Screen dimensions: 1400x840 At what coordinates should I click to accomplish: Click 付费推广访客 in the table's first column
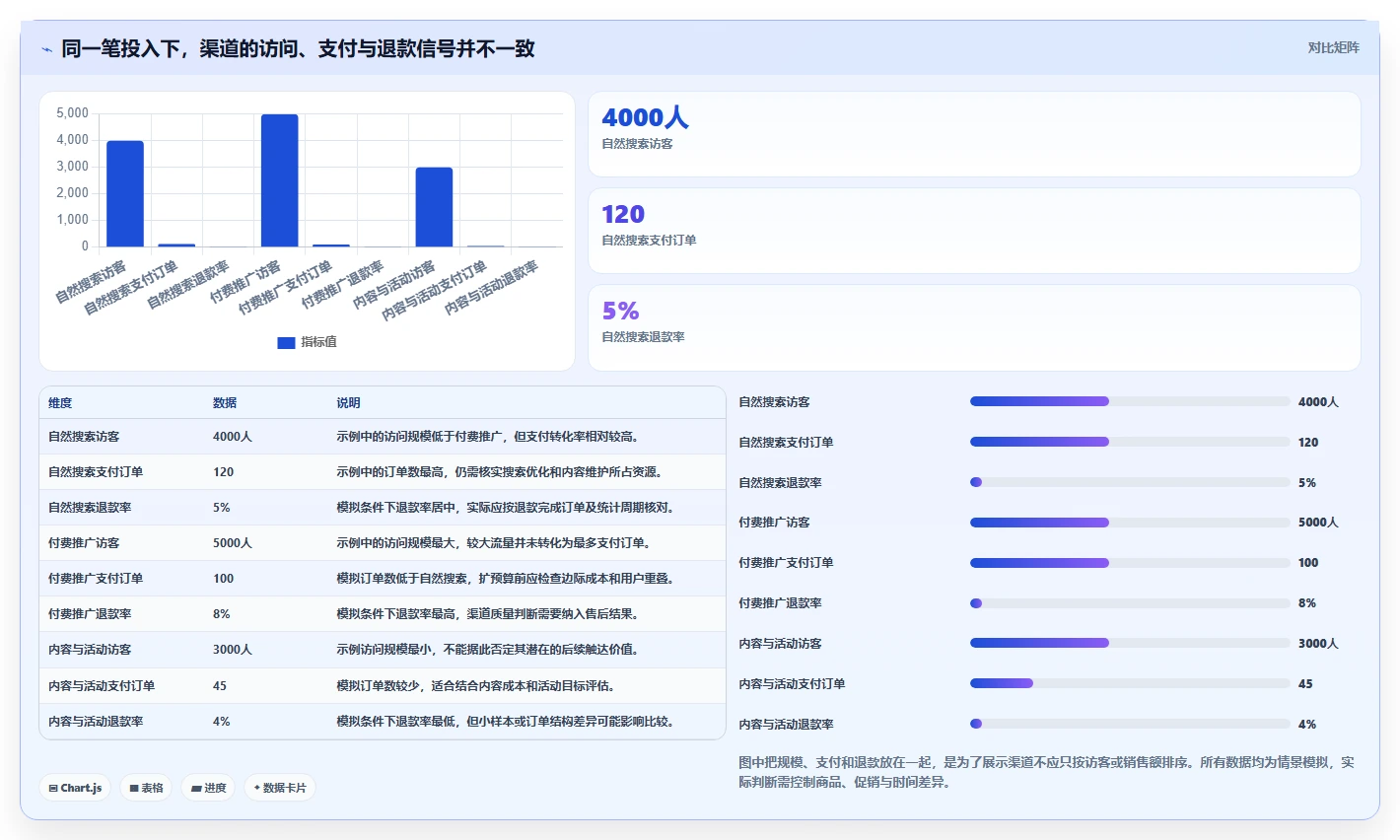click(84, 542)
